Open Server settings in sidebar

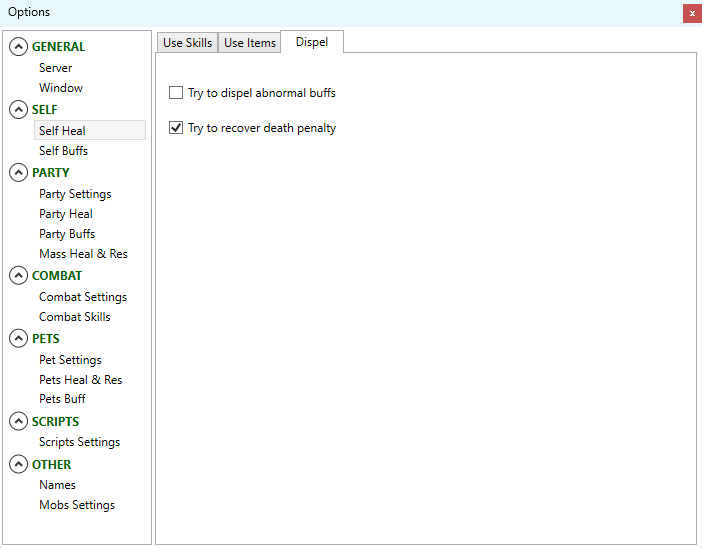point(56,68)
